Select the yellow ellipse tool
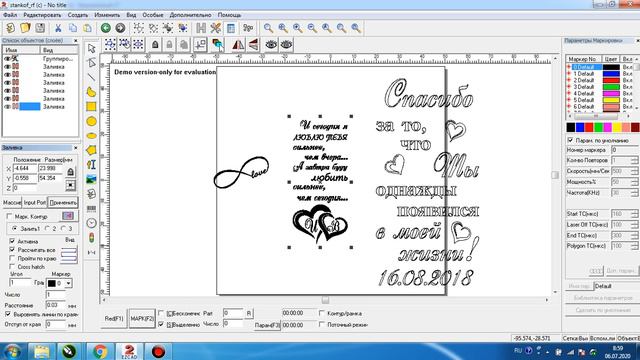The image size is (640, 360). pos(91,136)
